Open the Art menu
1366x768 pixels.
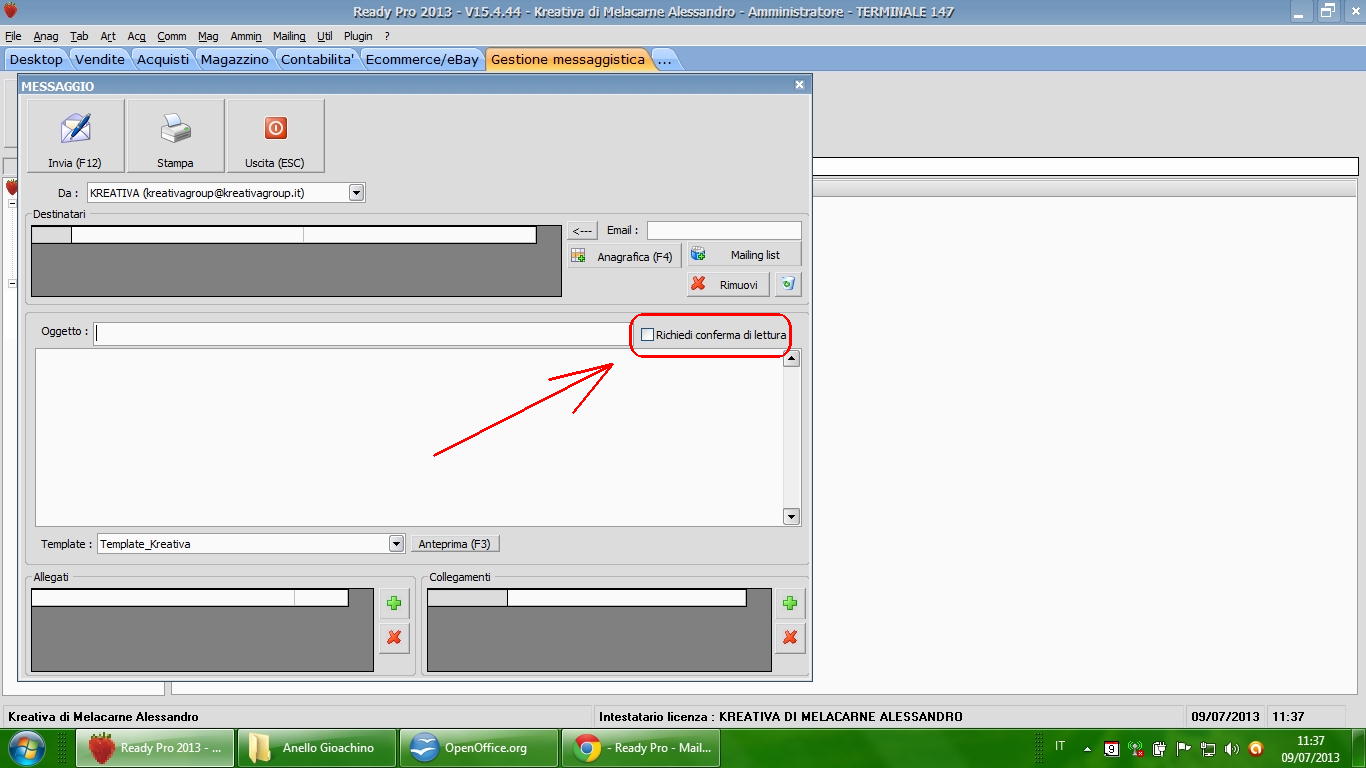coord(108,36)
